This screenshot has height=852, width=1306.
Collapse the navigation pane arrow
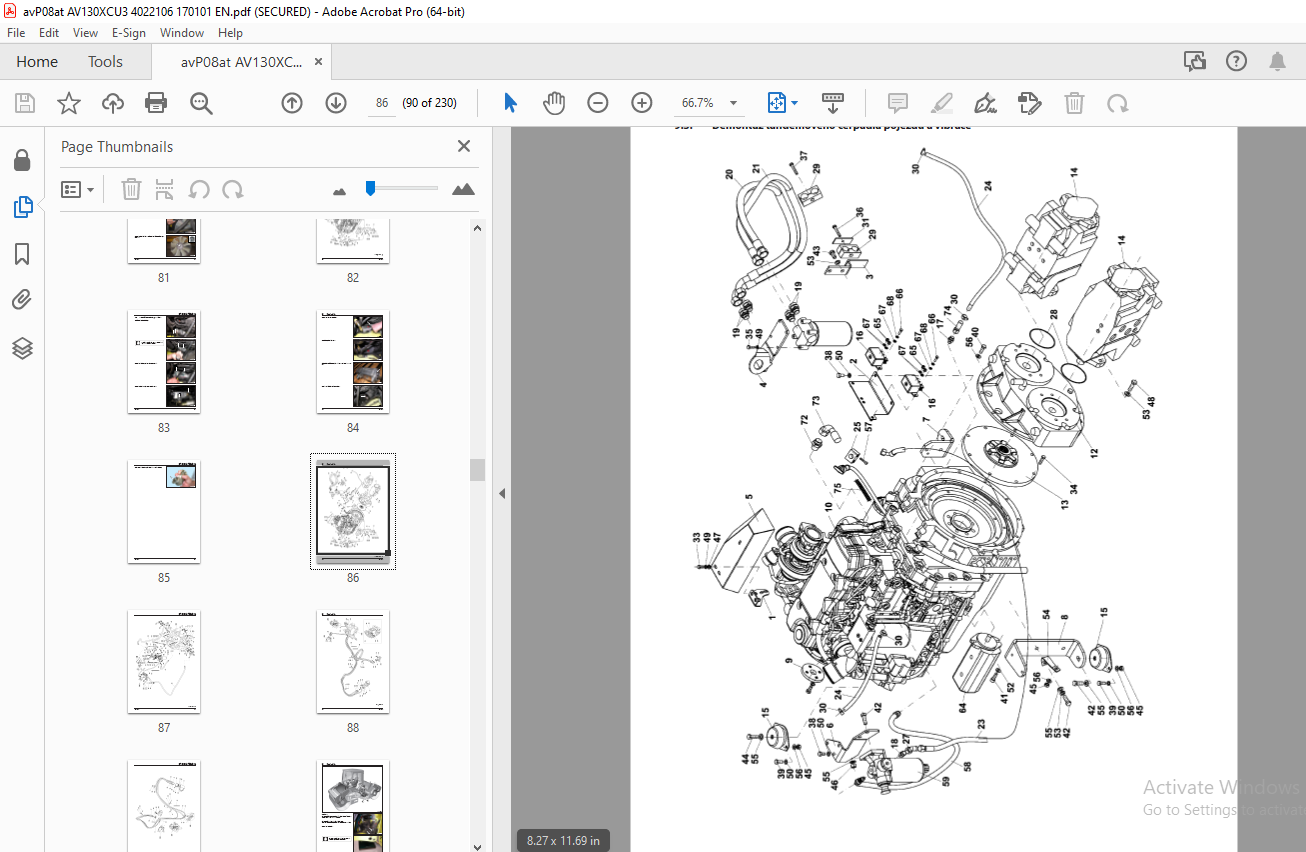point(502,493)
